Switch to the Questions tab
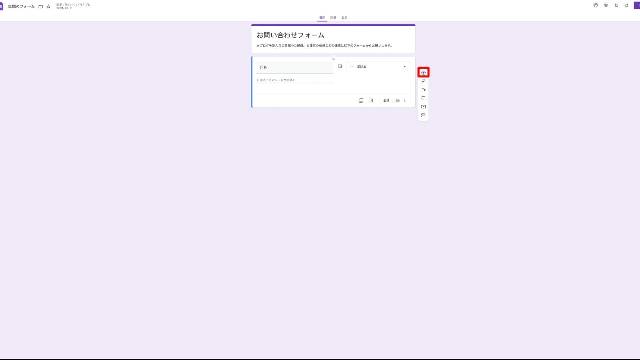 (x=322, y=18)
